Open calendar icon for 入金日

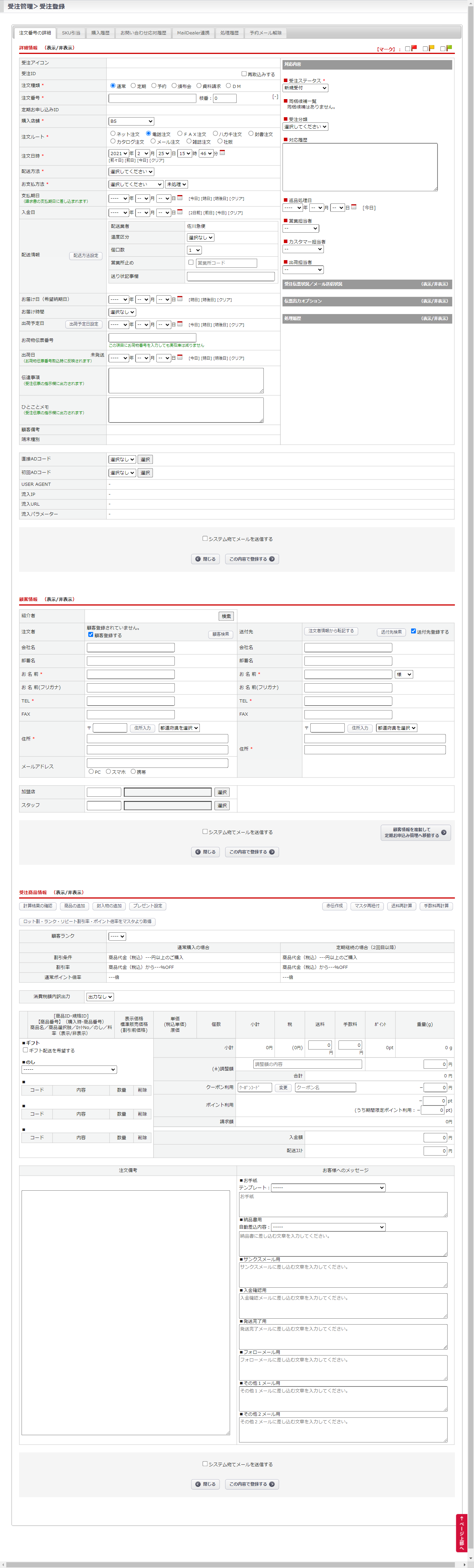[180, 212]
